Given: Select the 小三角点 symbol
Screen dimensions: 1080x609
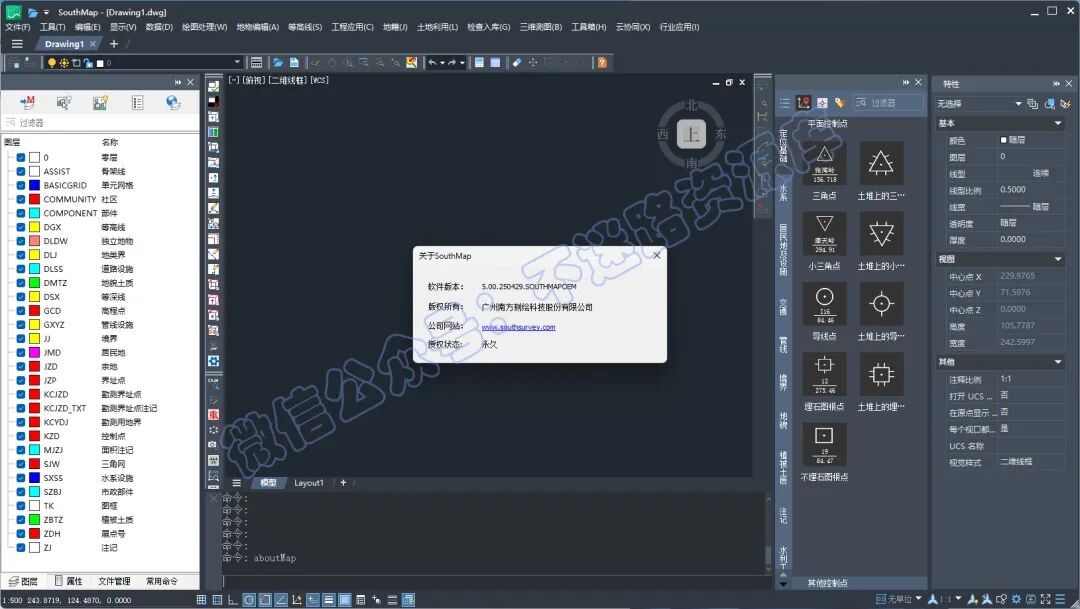Looking at the screenshot, I should [x=824, y=234].
